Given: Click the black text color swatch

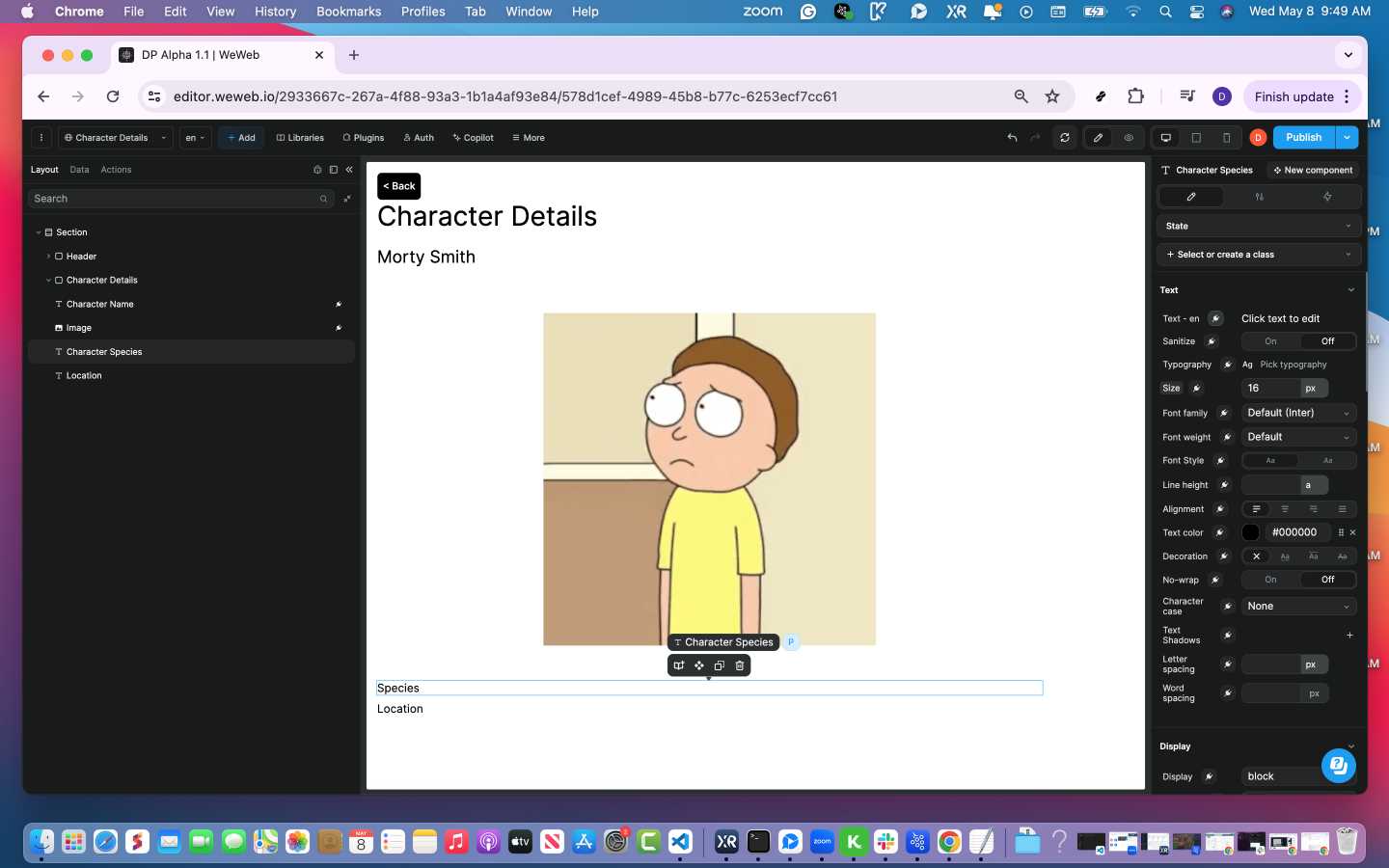Looking at the screenshot, I should [1251, 532].
